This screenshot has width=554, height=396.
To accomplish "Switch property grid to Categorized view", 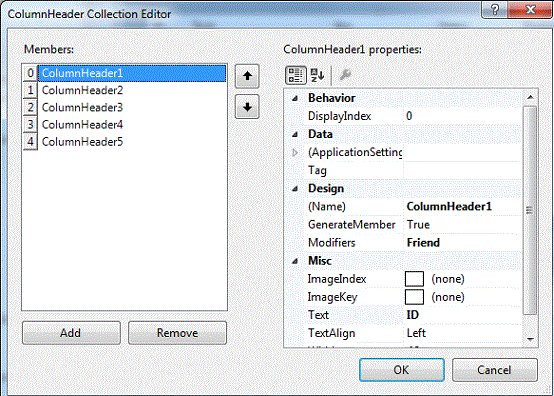I will point(295,75).
